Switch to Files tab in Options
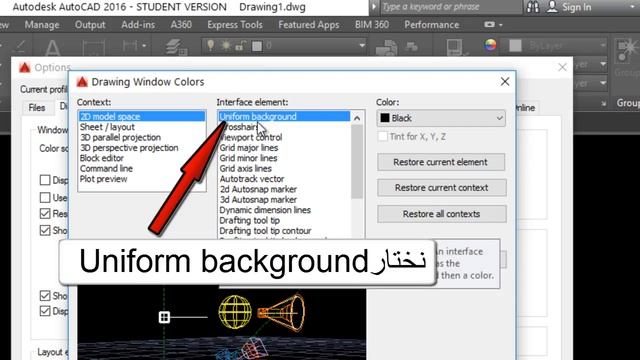 [x=37, y=108]
